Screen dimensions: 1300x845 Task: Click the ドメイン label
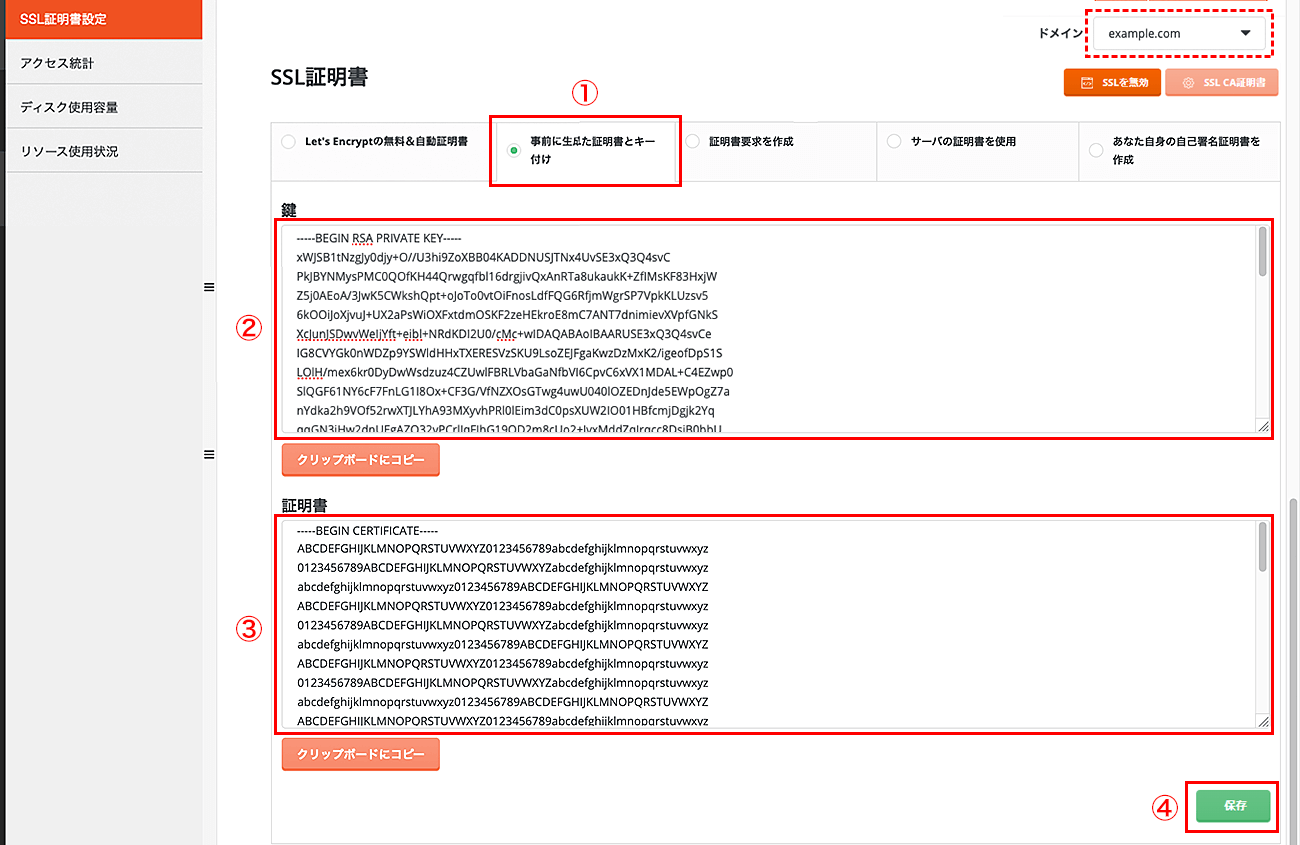[x=1061, y=33]
